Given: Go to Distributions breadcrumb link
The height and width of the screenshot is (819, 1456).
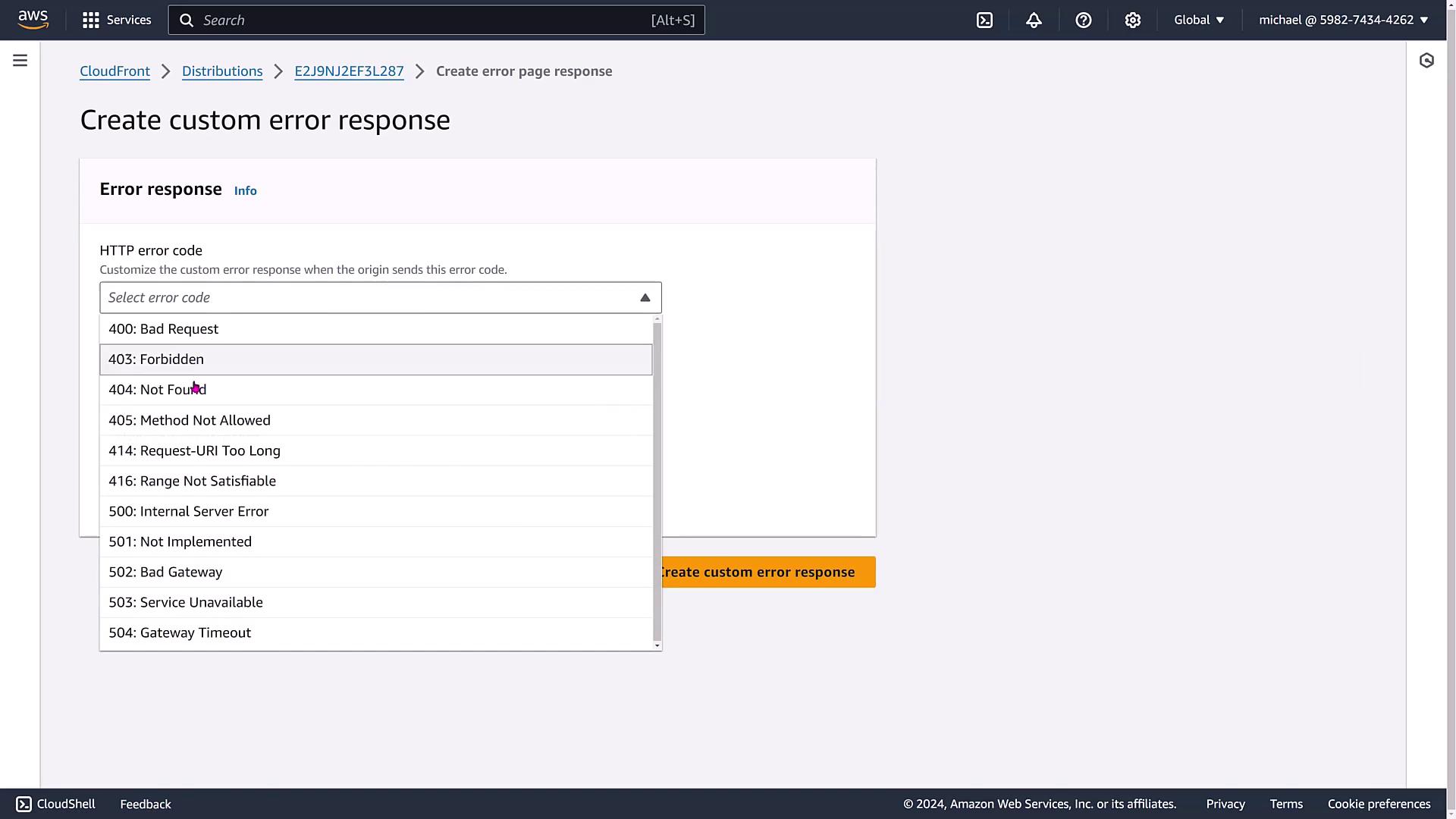Looking at the screenshot, I should click(222, 71).
